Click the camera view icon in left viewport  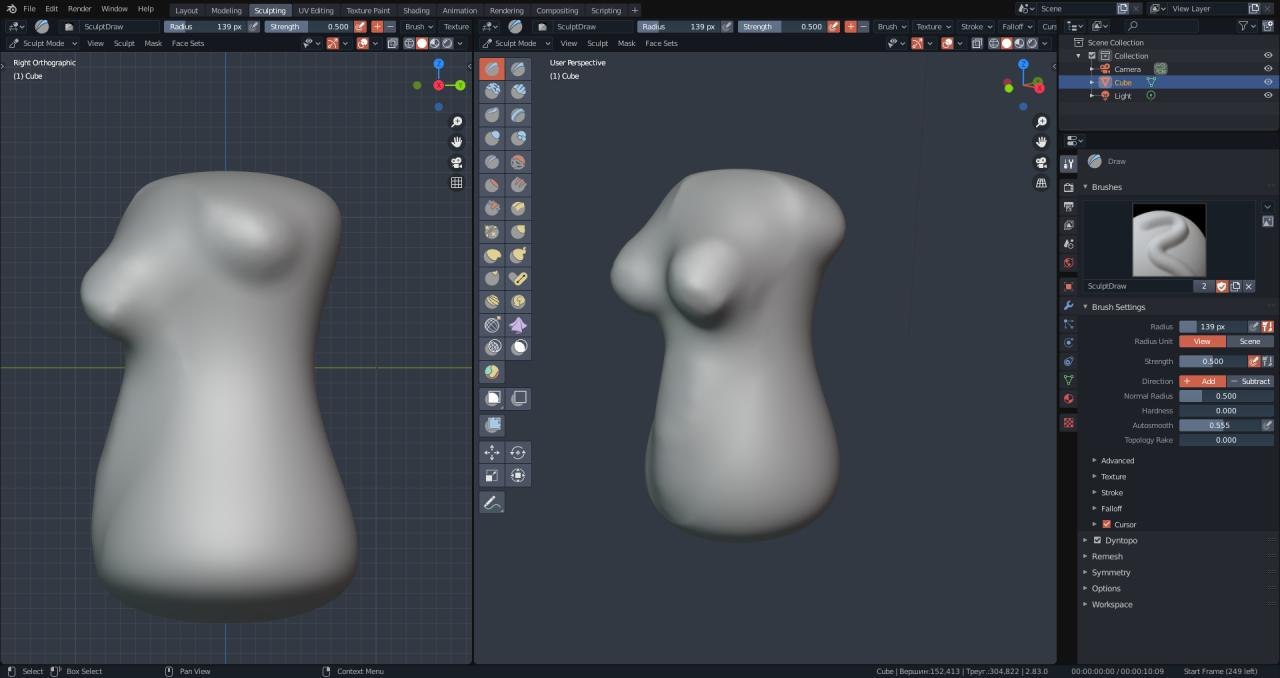tap(456, 163)
